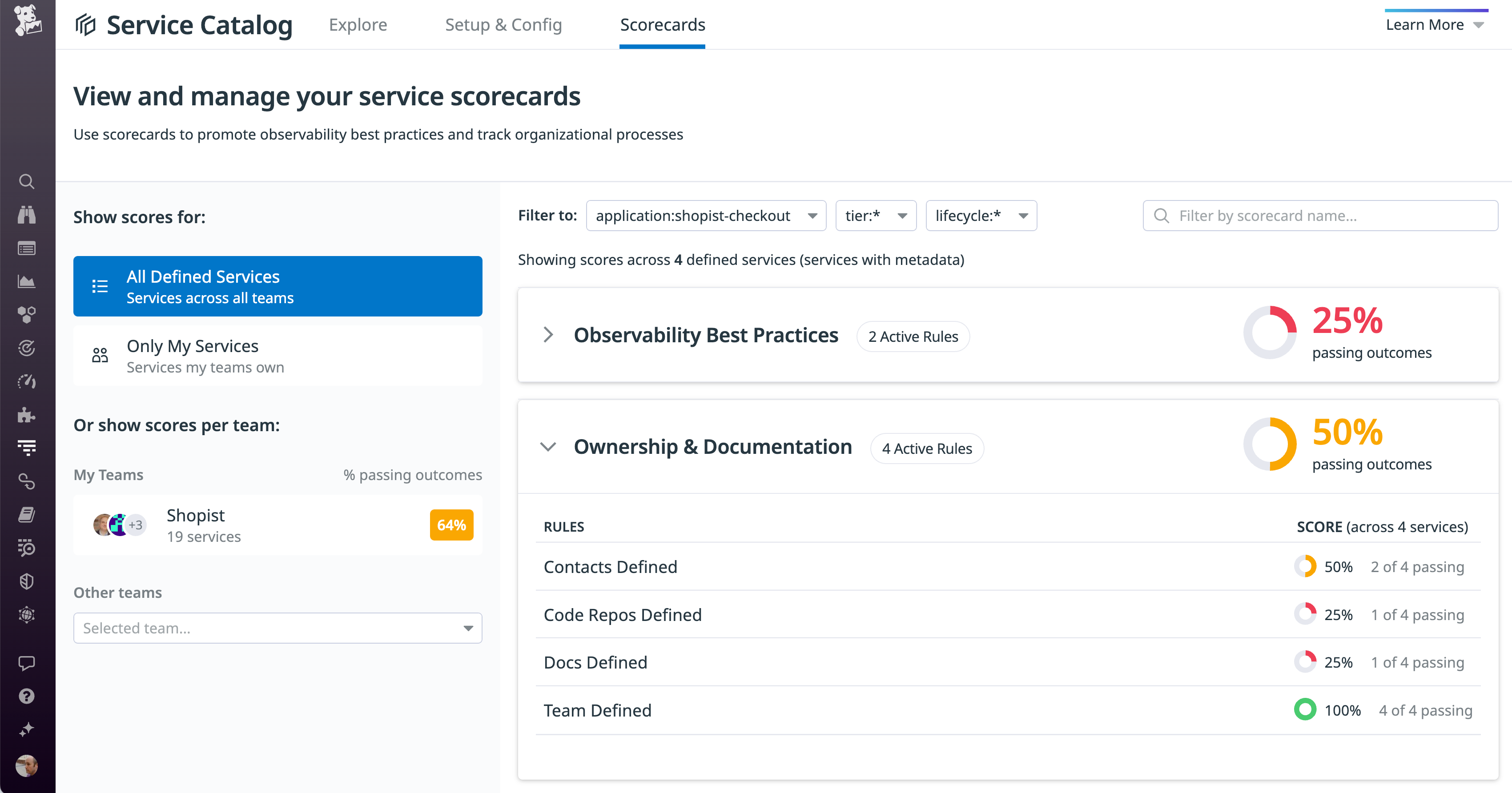The height and width of the screenshot is (793, 1512).
Task: Click your user avatar in sidebar
Action: tap(27, 766)
